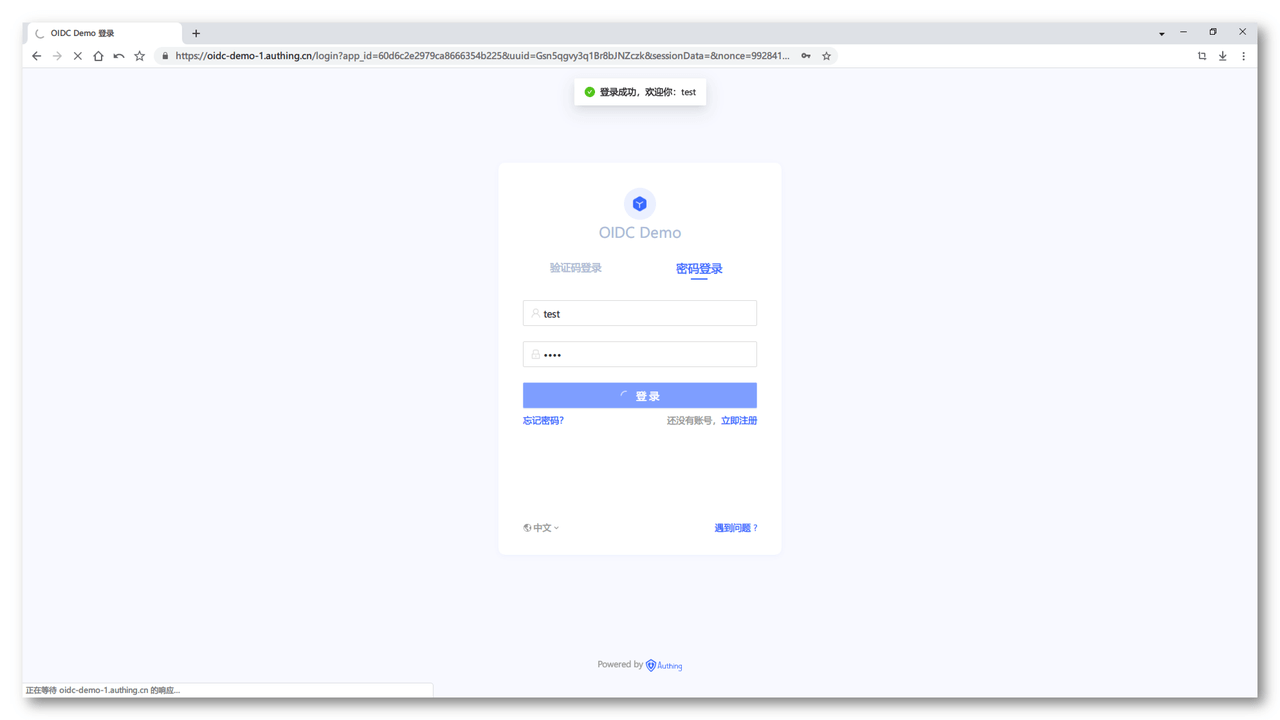Select the 密码登录 tab
The image size is (1280, 720).
coord(699,269)
